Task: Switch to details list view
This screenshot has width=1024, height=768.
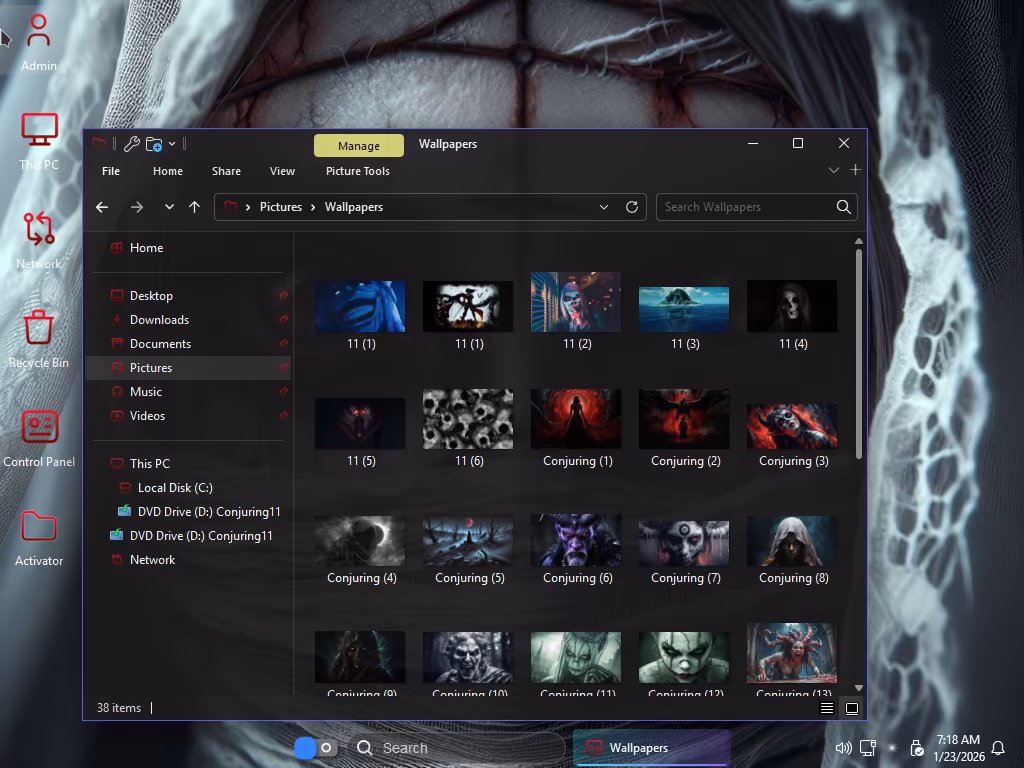Action: pyautogui.click(x=827, y=708)
